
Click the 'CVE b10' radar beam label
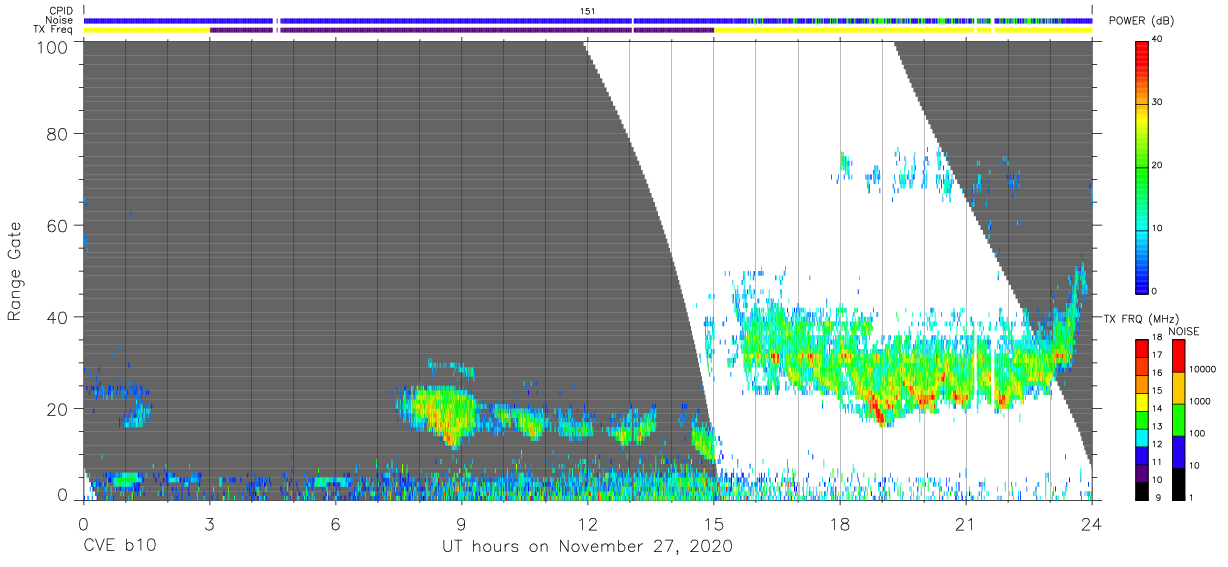pyautogui.click(x=119, y=547)
